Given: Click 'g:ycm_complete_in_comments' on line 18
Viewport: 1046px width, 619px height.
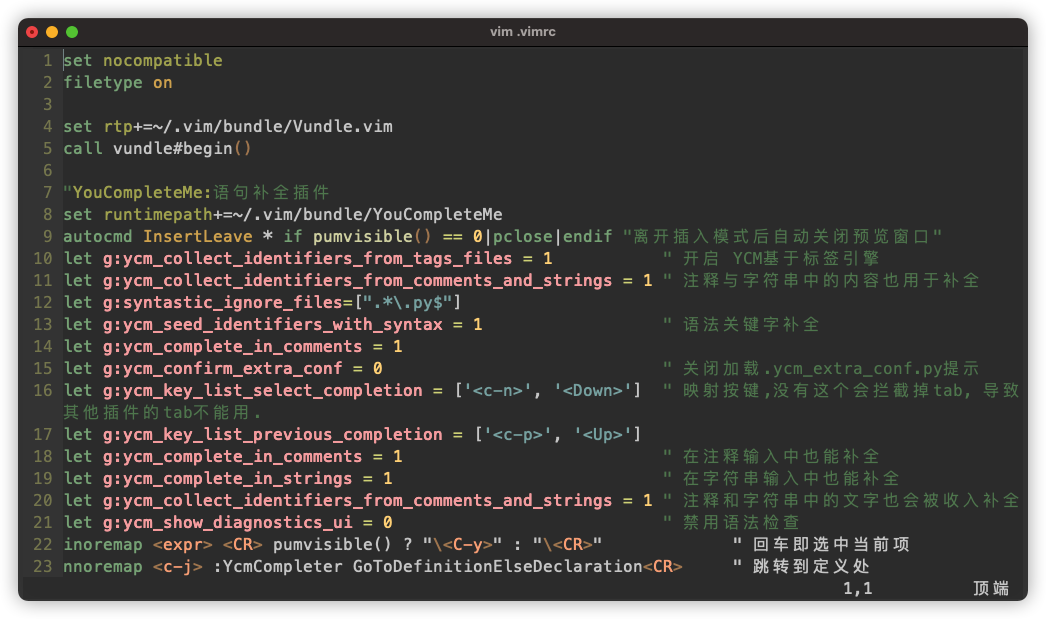Looking at the screenshot, I should [233, 456].
